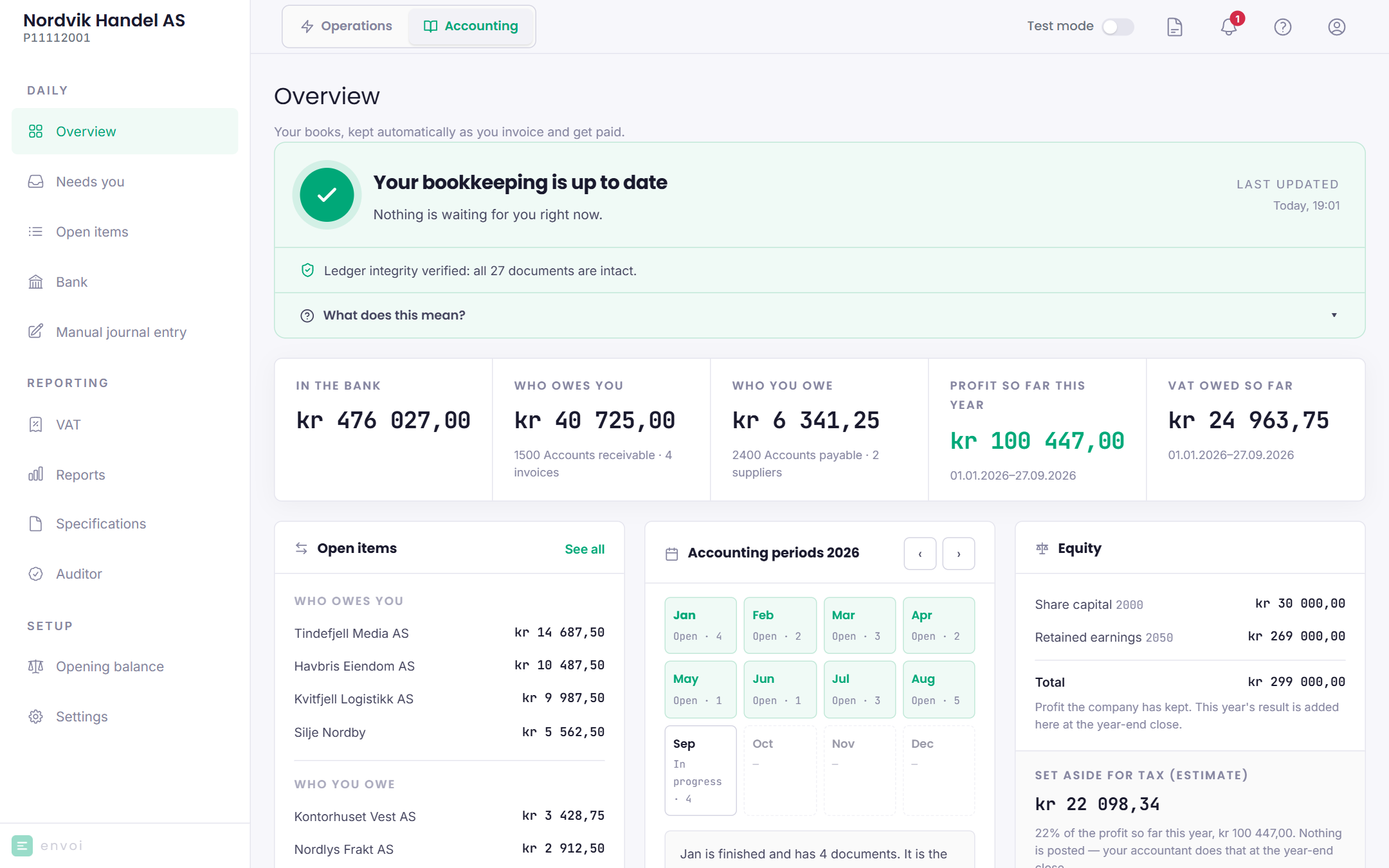Select the Jan accounting period
Screen dimensions: 1389x868
tap(700, 625)
